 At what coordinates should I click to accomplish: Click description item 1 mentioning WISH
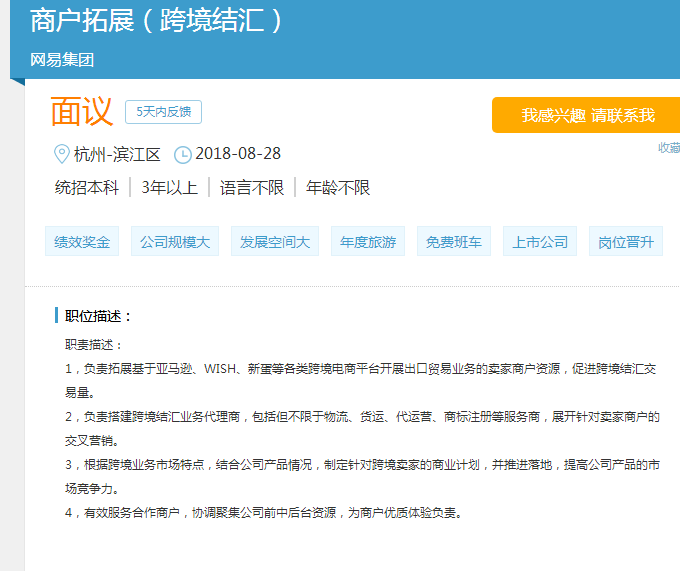pyautogui.click(x=360, y=381)
